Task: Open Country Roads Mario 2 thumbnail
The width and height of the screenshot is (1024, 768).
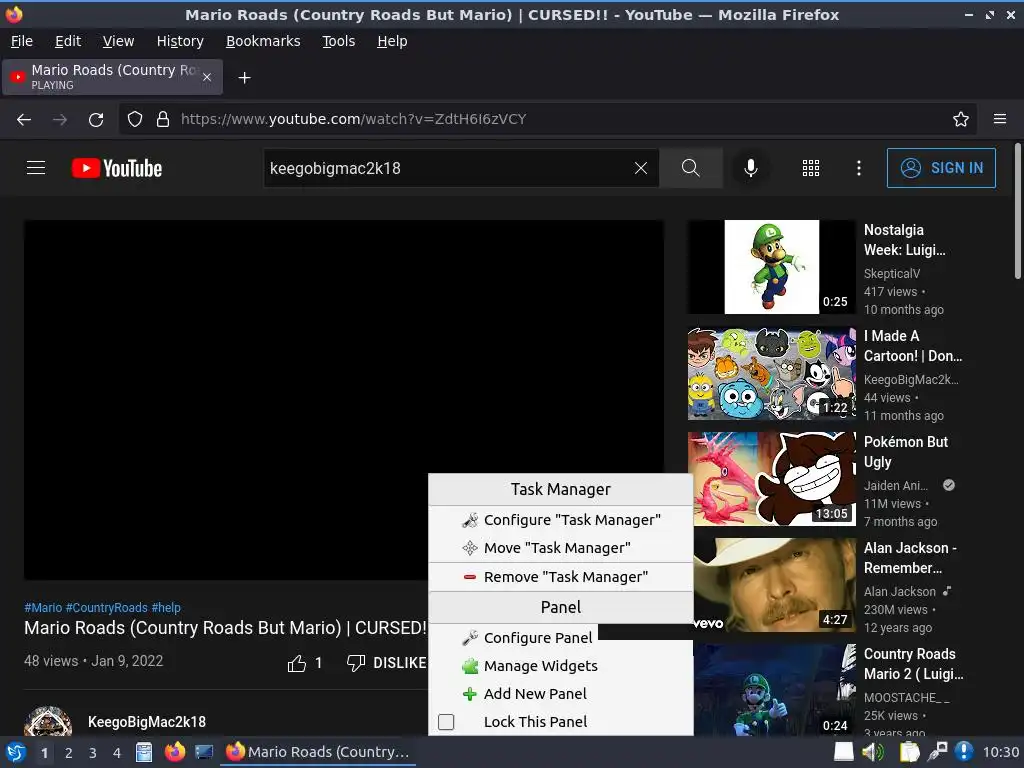Action: (775, 690)
